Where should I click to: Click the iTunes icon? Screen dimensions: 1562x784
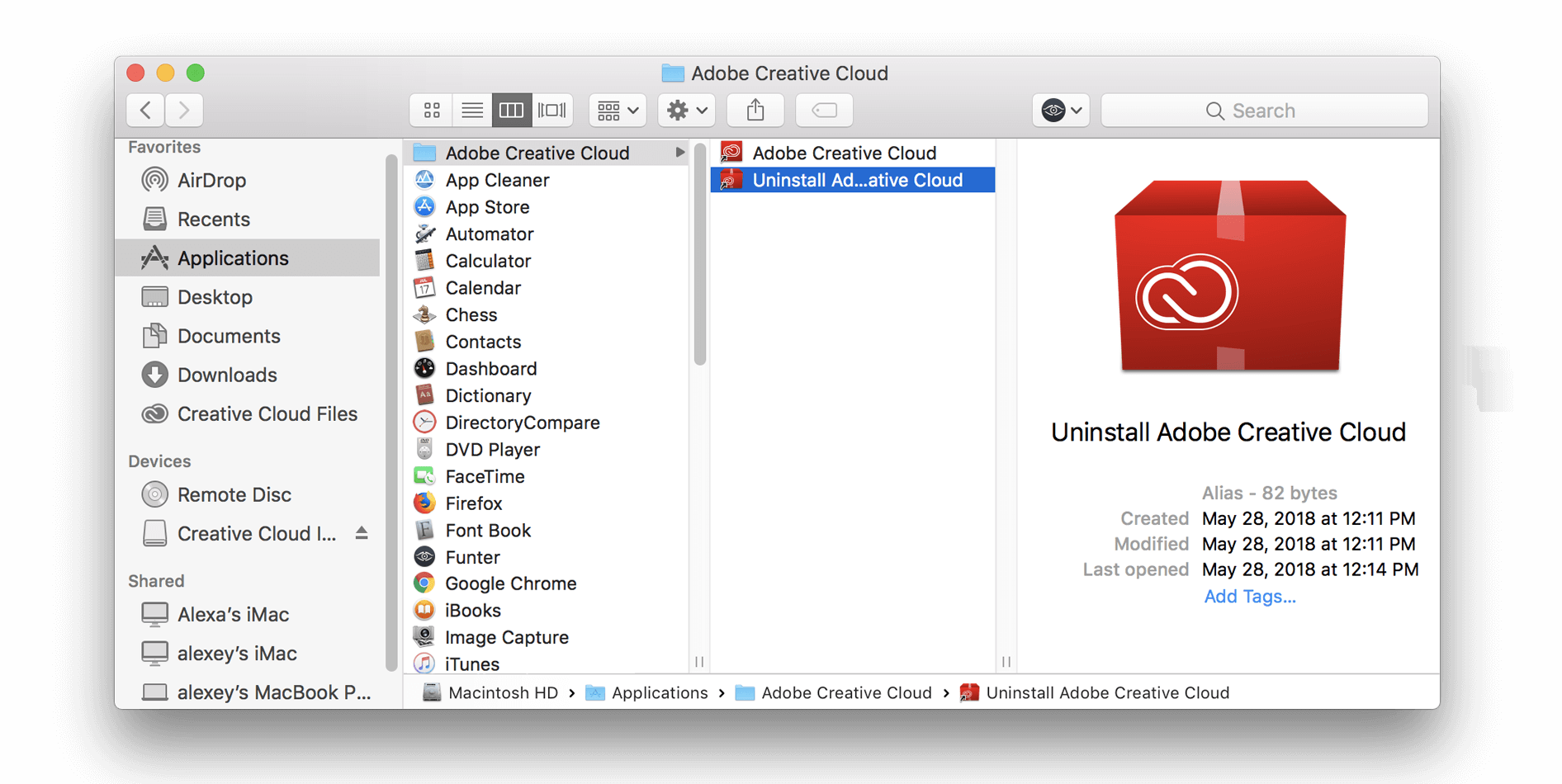[424, 664]
